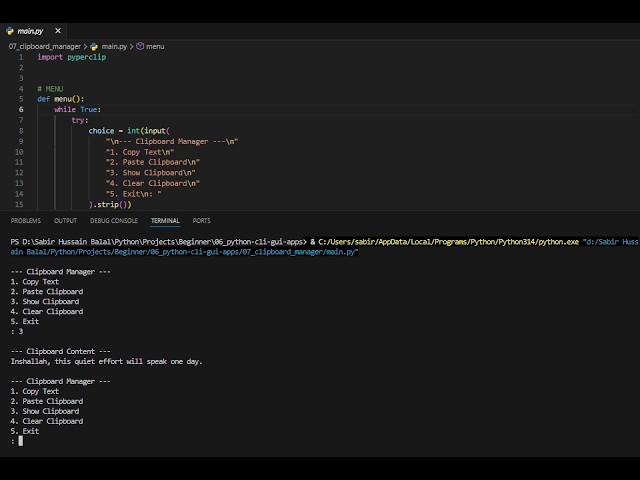Click the '# MENU' comment line
This screenshot has width=640, height=480.
click(x=50, y=89)
